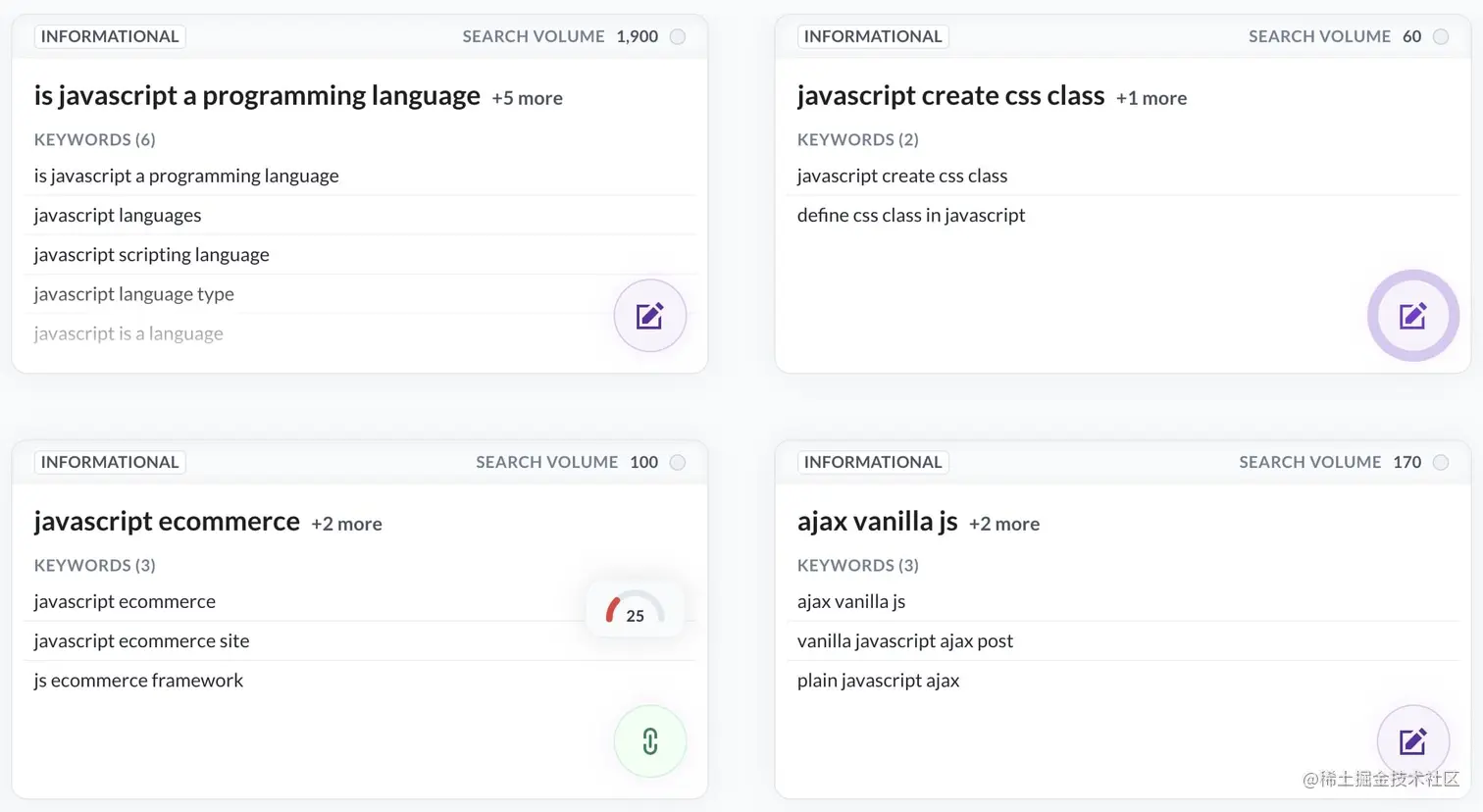Expand "+2 more" beside ajax vanilla js
This screenshot has height=812, width=1483.
point(1003,524)
